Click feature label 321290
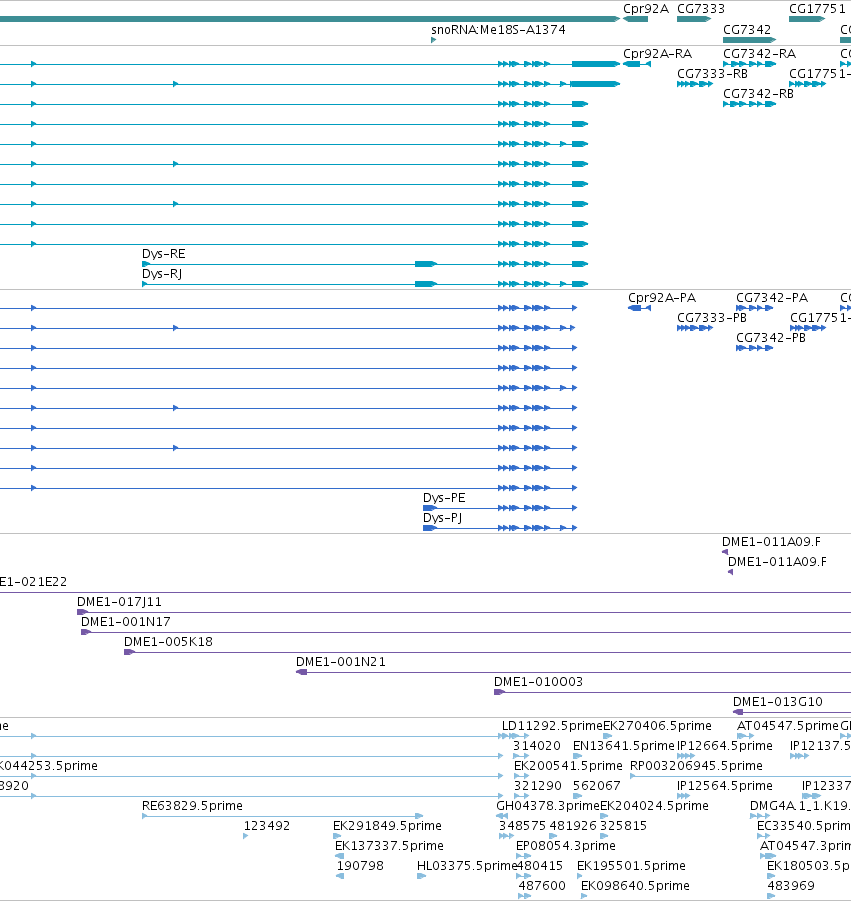851x901 pixels. coord(538,786)
